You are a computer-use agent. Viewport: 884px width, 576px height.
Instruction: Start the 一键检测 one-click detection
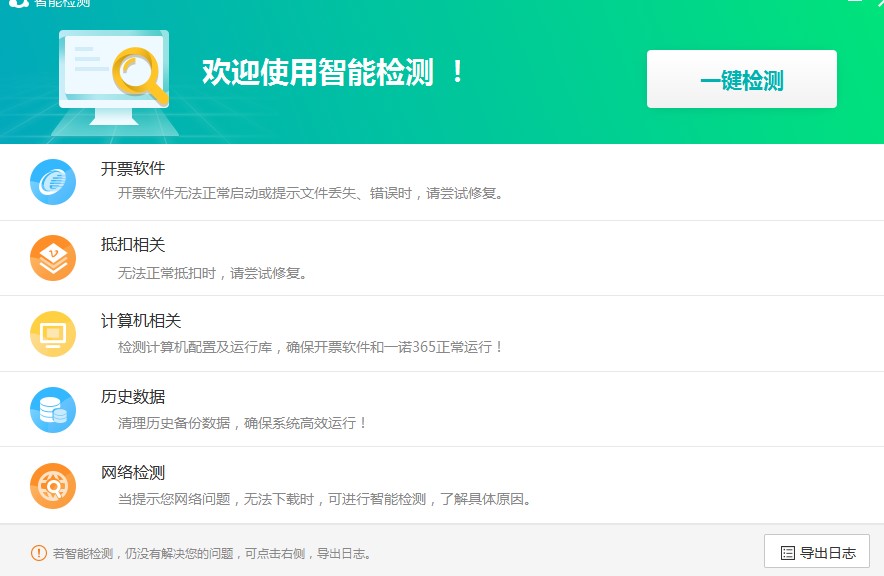pos(741,80)
